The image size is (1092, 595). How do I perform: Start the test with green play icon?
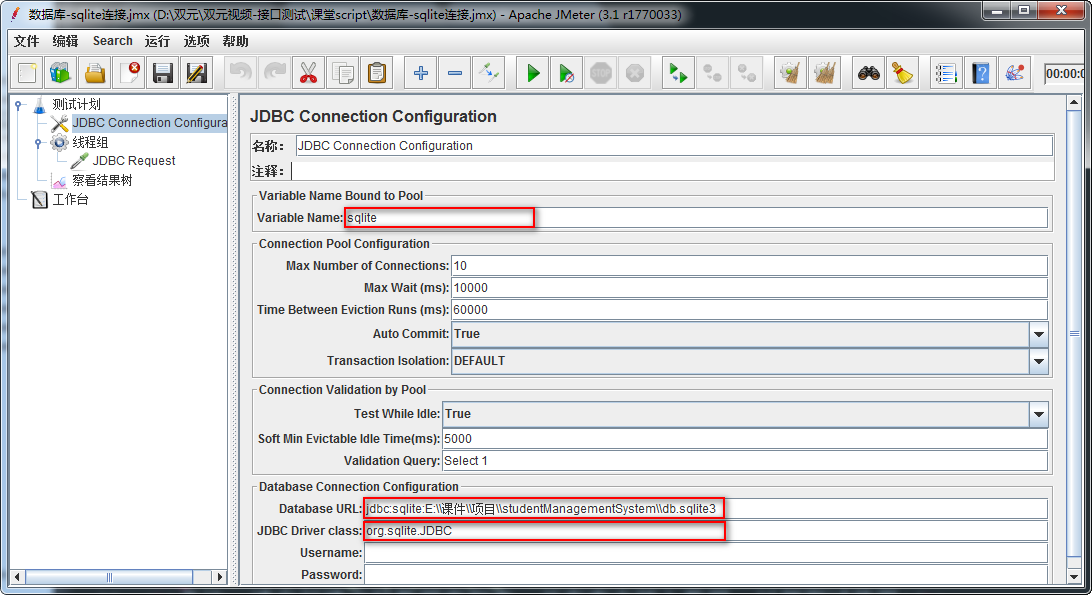click(533, 73)
